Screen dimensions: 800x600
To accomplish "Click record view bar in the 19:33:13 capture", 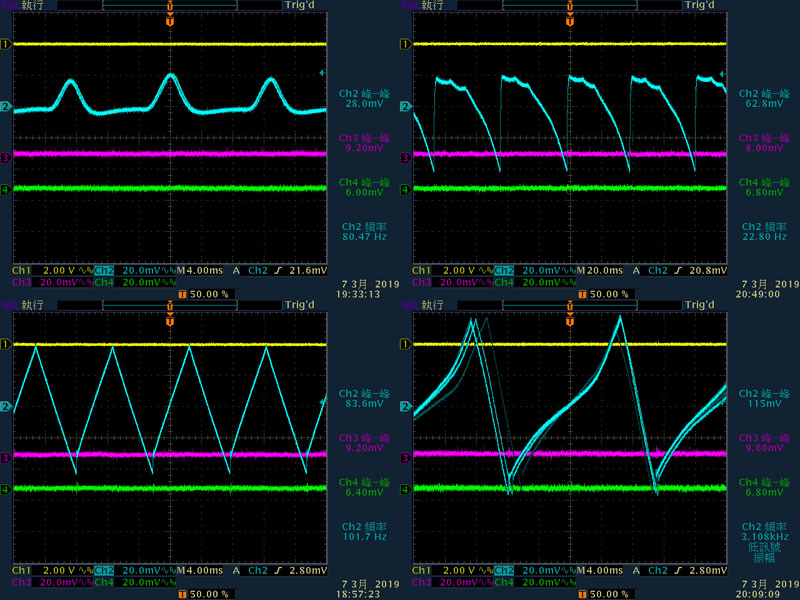I will click(170, 6).
